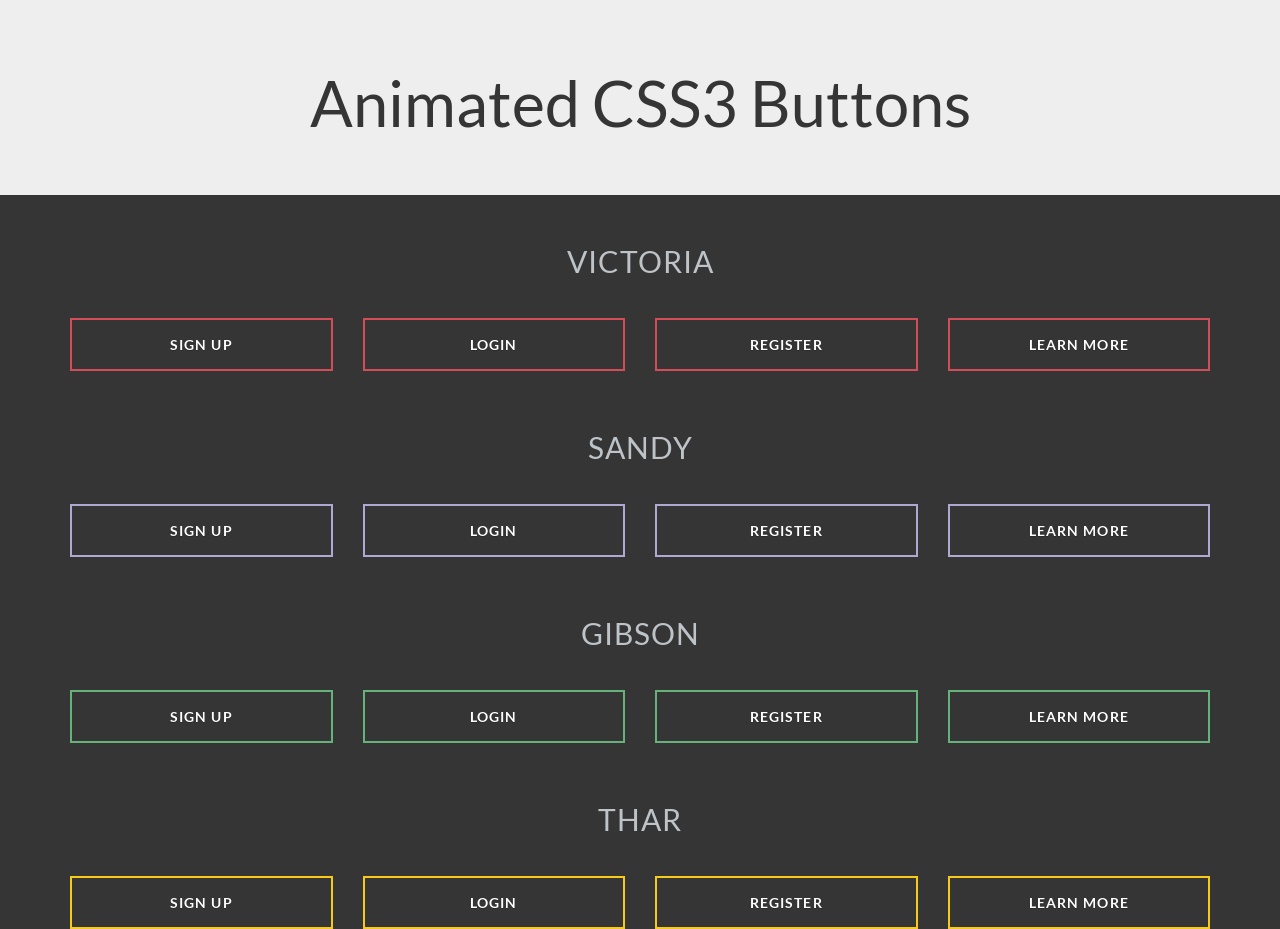Click the Sandy REGISTER button
The height and width of the screenshot is (929, 1280).
786,530
